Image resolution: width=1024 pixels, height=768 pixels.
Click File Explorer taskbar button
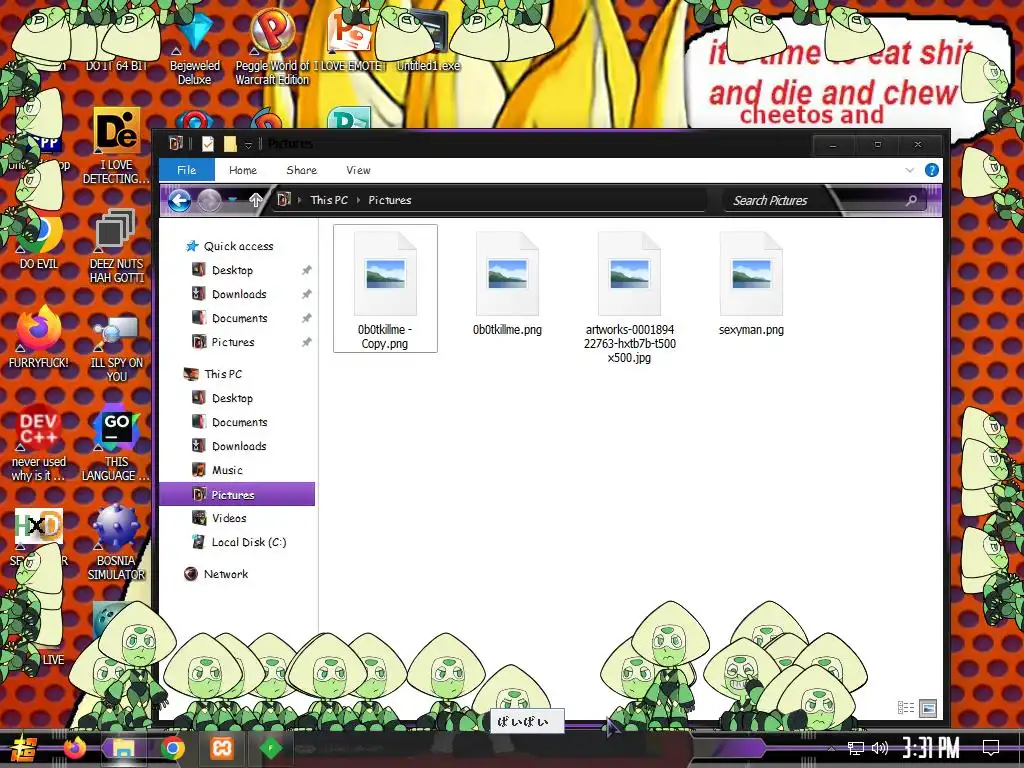pyautogui.click(x=124, y=748)
